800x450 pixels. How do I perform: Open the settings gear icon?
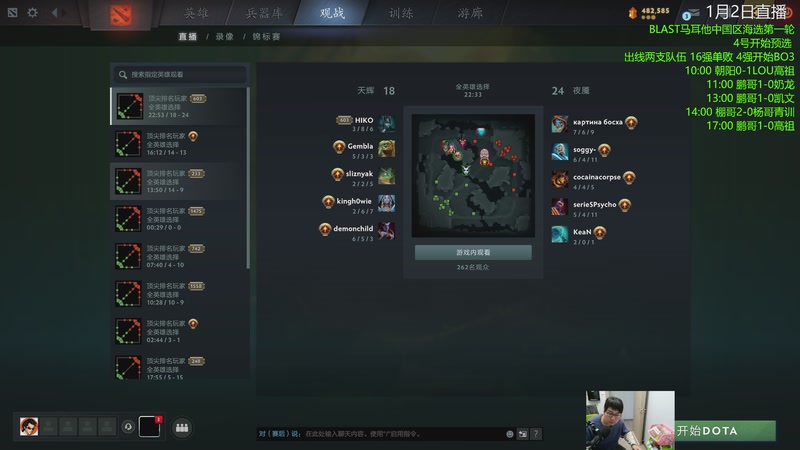click(32, 12)
